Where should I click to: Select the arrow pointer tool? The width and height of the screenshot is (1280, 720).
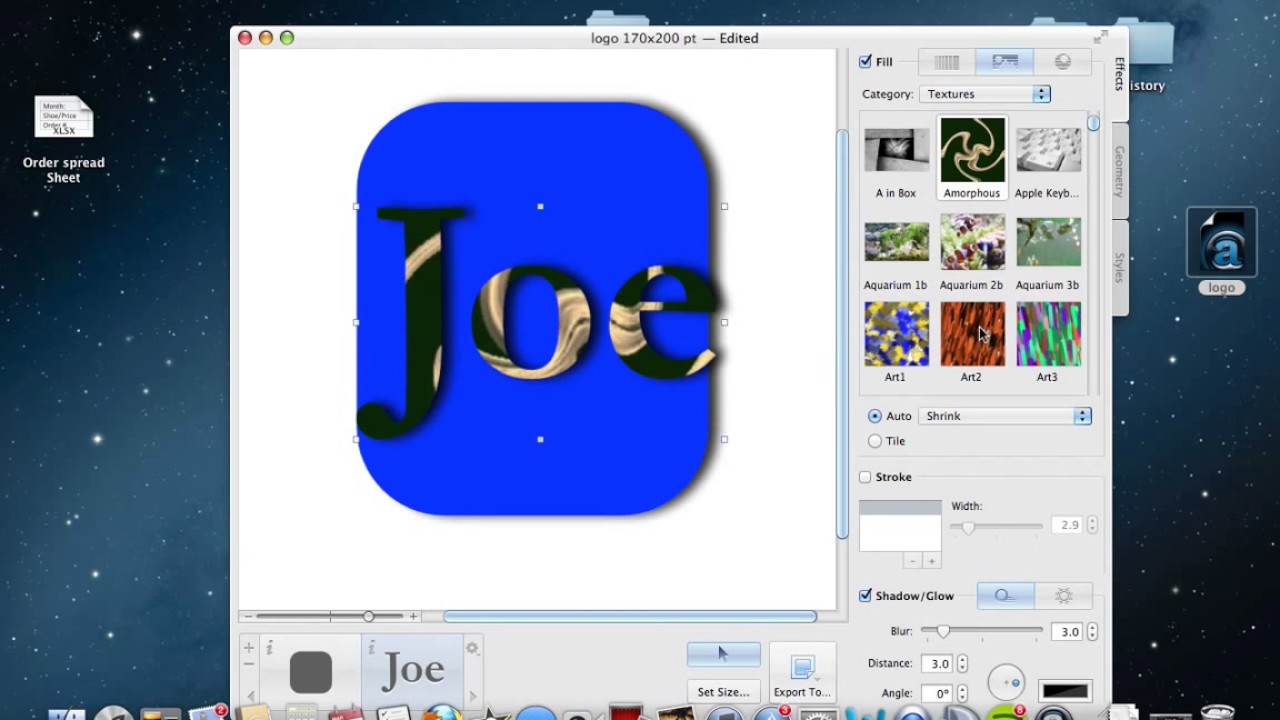(x=723, y=654)
